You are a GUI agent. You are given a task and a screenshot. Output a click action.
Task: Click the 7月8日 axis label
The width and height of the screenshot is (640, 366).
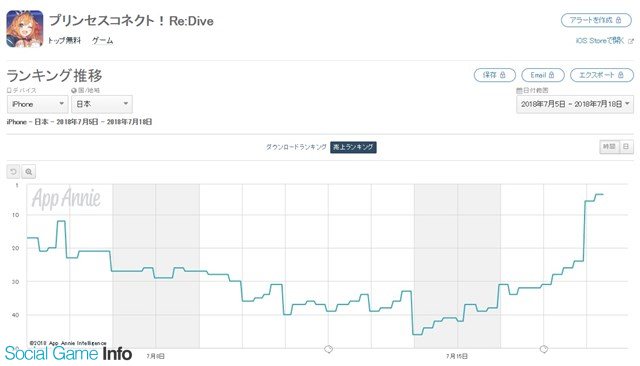(x=156, y=356)
